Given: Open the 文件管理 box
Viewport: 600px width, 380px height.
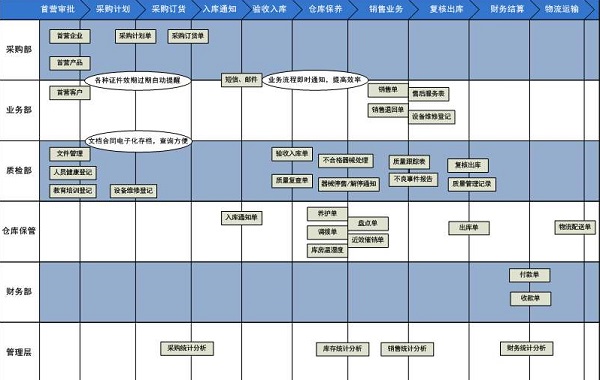Looking at the screenshot, I should click(70, 154).
